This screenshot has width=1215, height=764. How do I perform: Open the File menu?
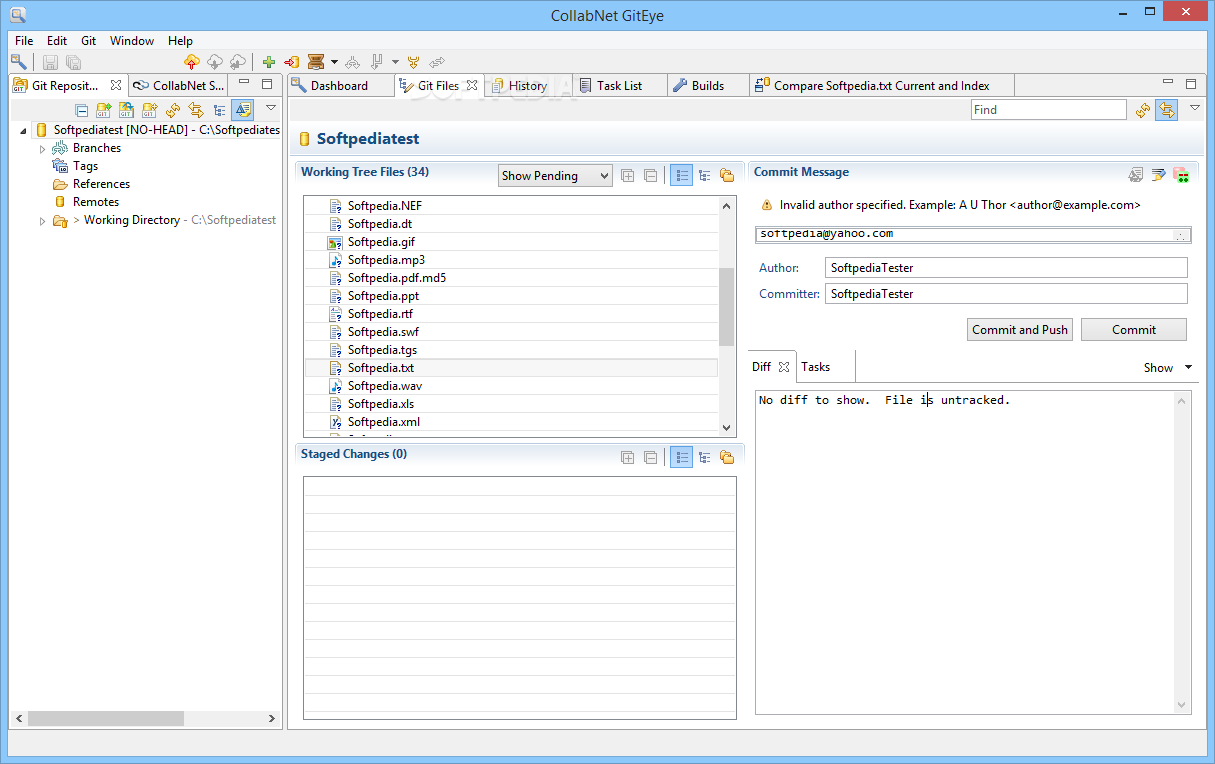(x=24, y=41)
